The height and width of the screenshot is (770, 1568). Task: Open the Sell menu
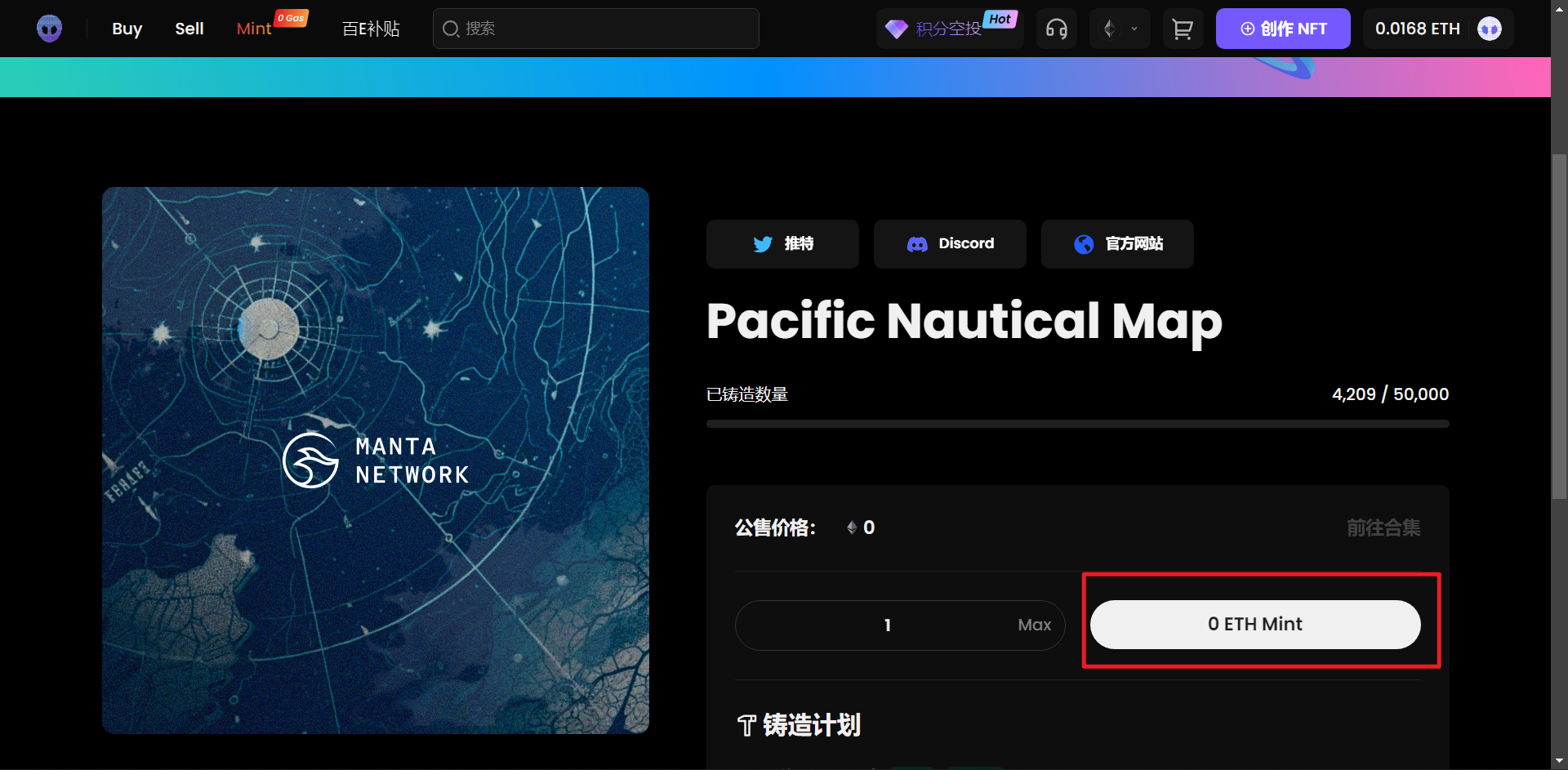click(x=189, y=29)
